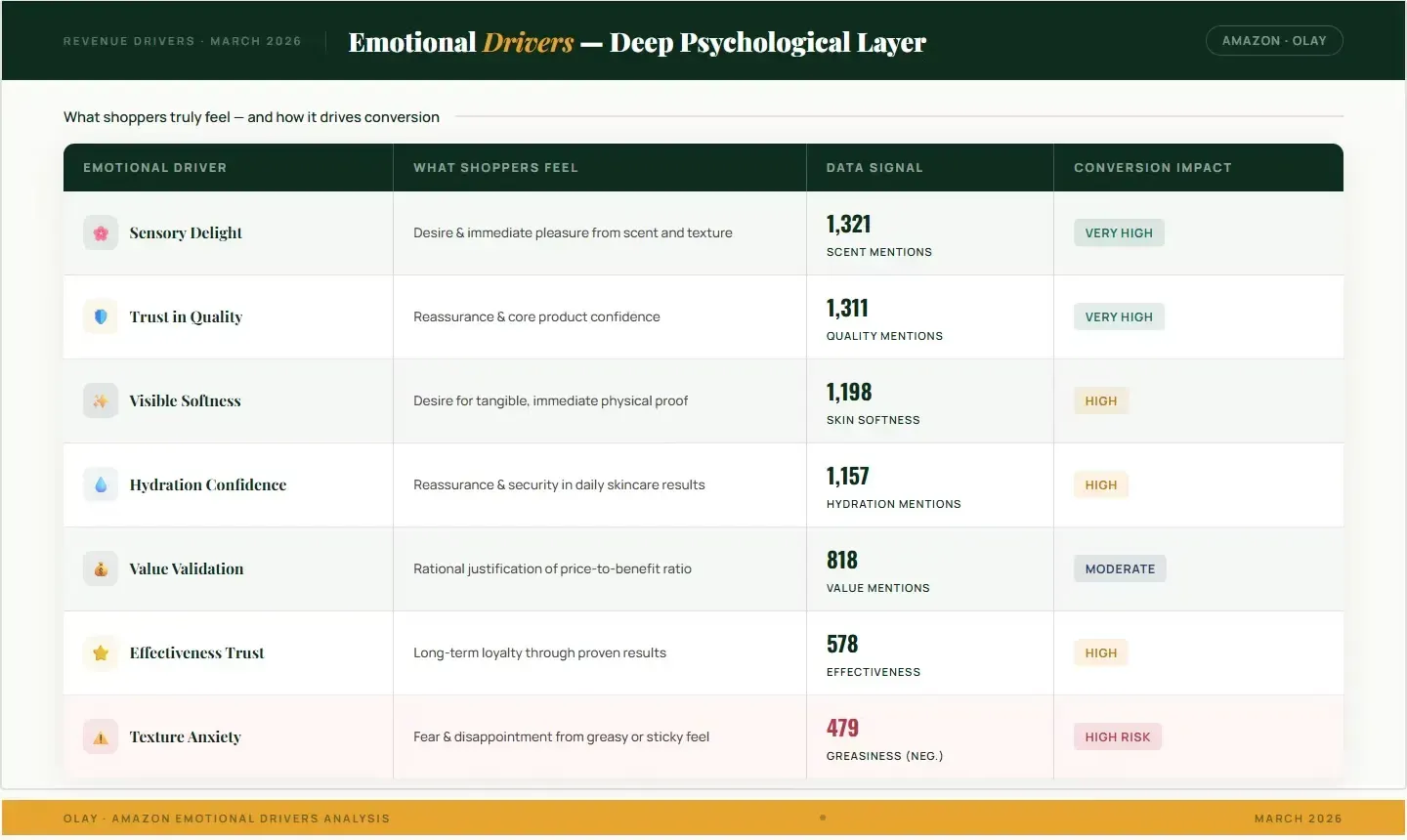Click the HIGH badge in Effectiveness Trust row
The width and height of the screenshot is (1407, 840).
click(1101, 653)
